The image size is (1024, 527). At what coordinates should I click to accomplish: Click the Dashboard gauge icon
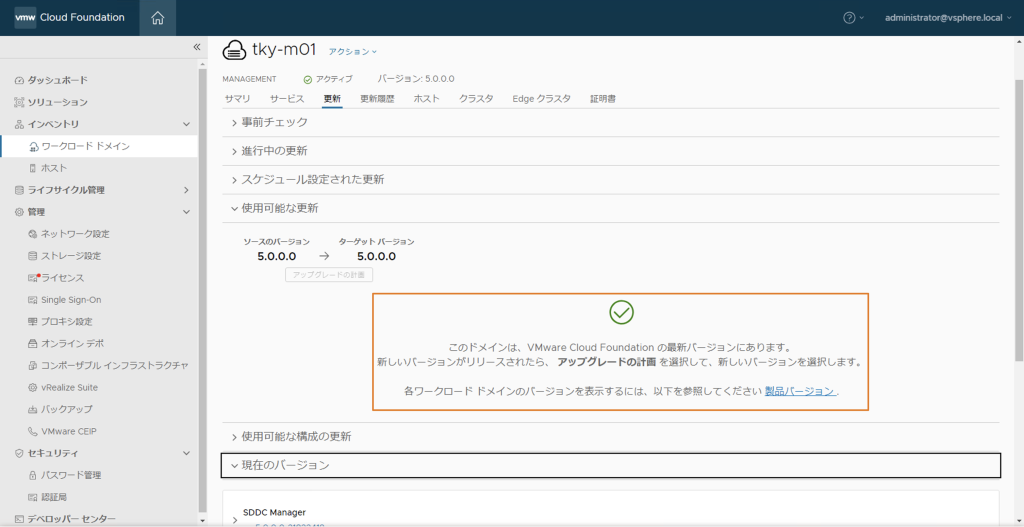tap(19, 80)
